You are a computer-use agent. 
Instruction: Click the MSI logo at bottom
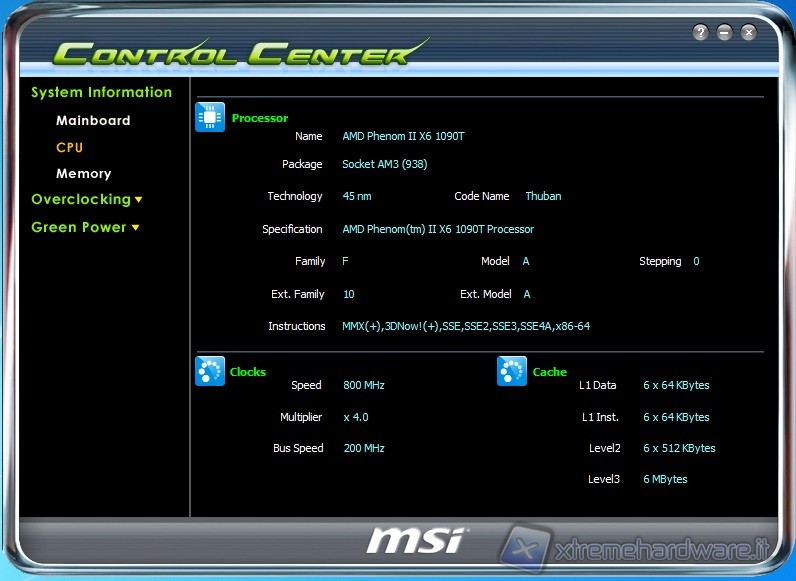(x=415, y=540)
